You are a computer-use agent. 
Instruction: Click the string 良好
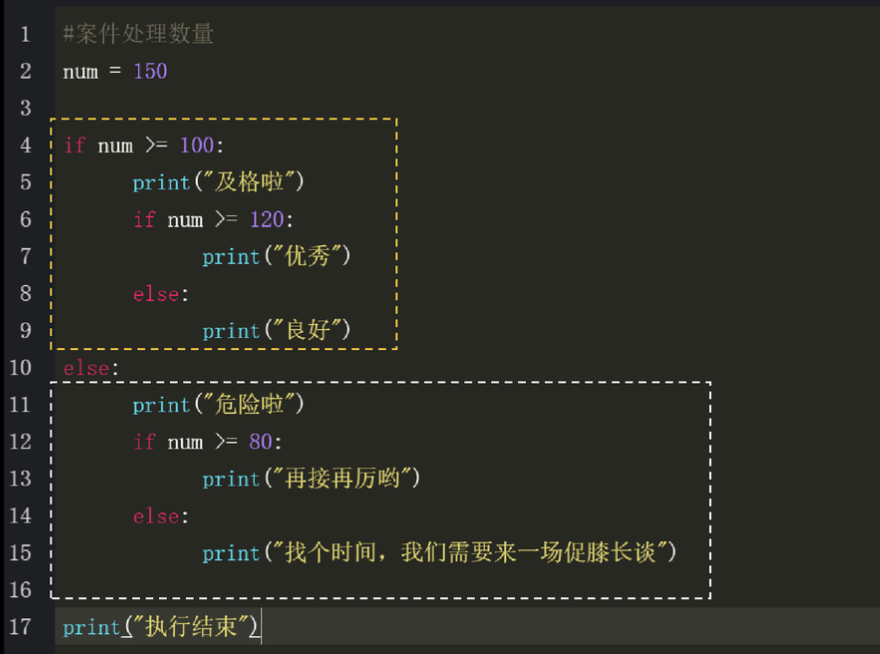pos(307,331)
